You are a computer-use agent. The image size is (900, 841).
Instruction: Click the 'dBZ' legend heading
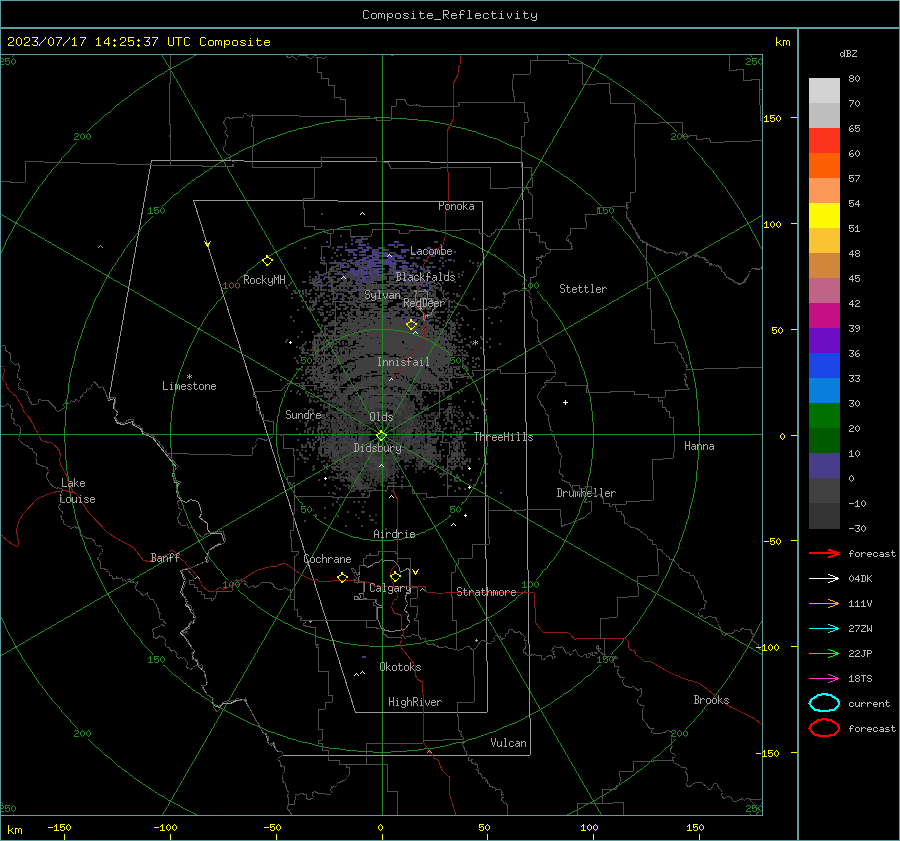[x=848, y=54]
